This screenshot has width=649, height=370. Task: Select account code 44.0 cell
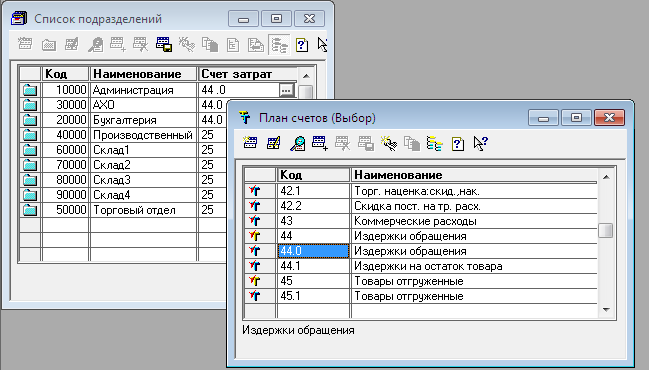[313, 251]
